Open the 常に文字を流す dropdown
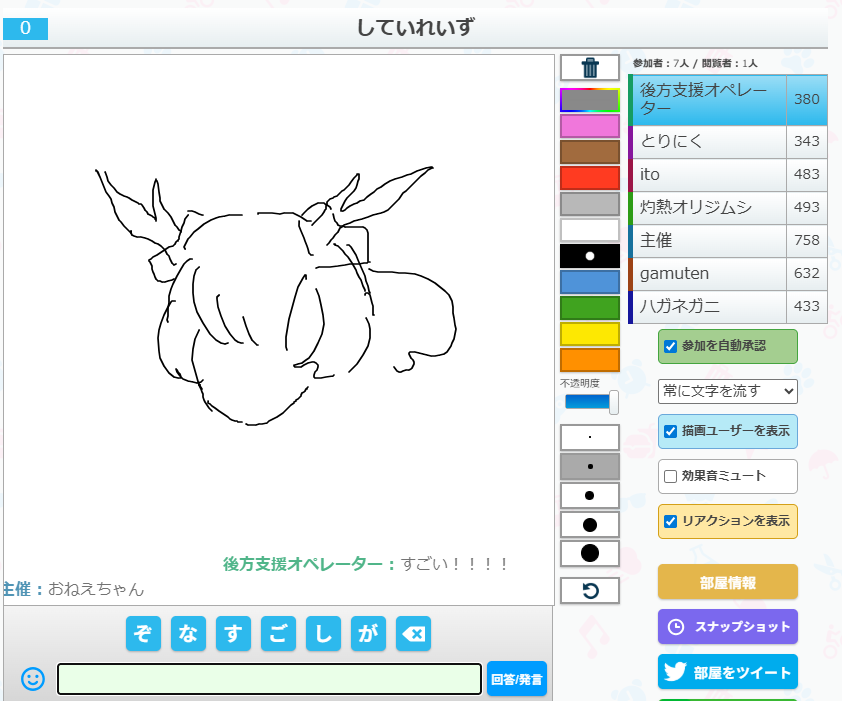Screen dimensions: 842x701 (727, 390)
